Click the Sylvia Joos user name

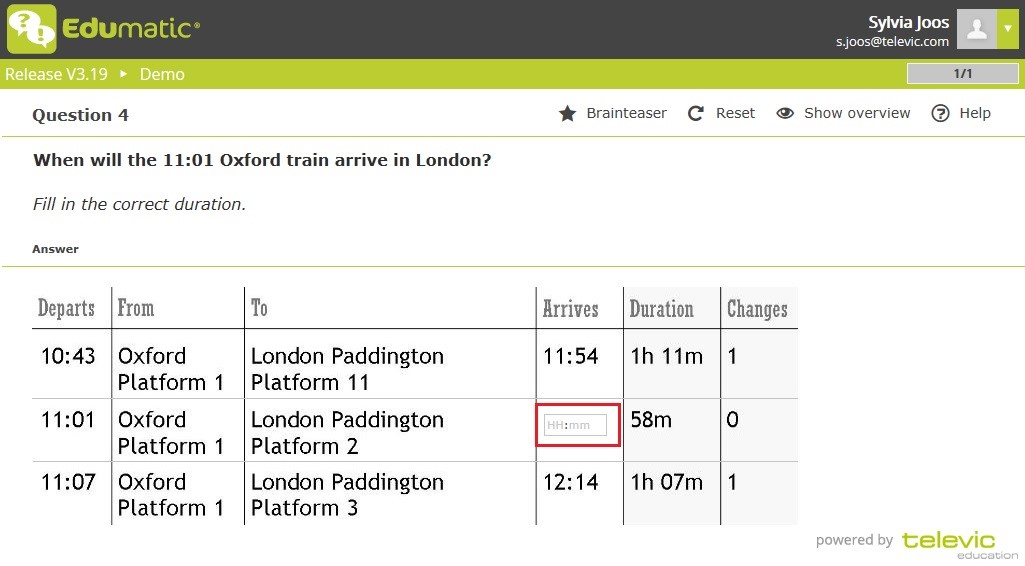pyautogui.click(x=908, y=22)
